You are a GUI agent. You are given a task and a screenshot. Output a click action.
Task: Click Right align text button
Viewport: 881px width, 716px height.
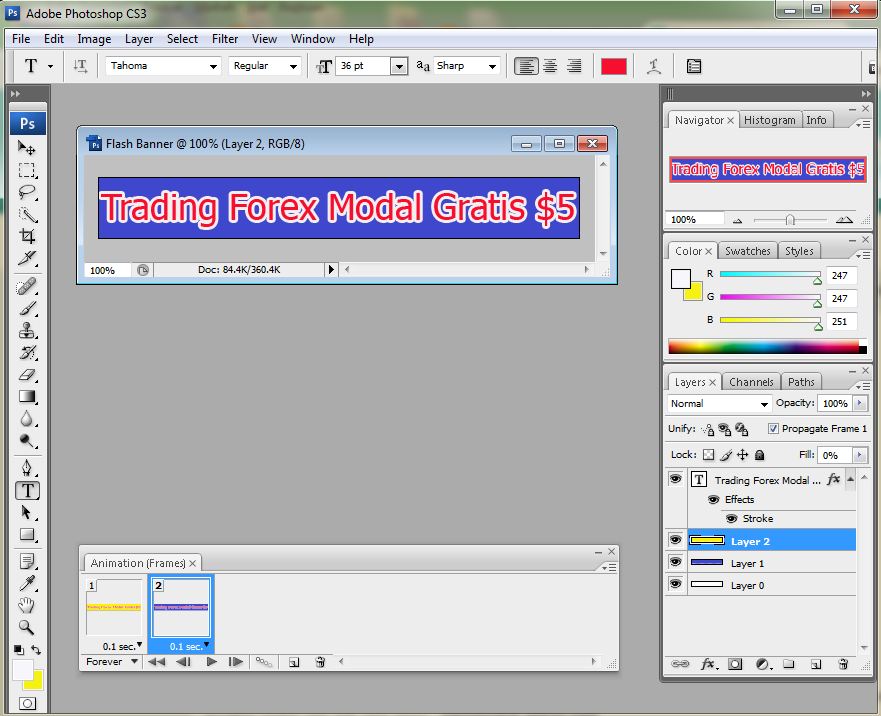(574, 66)
